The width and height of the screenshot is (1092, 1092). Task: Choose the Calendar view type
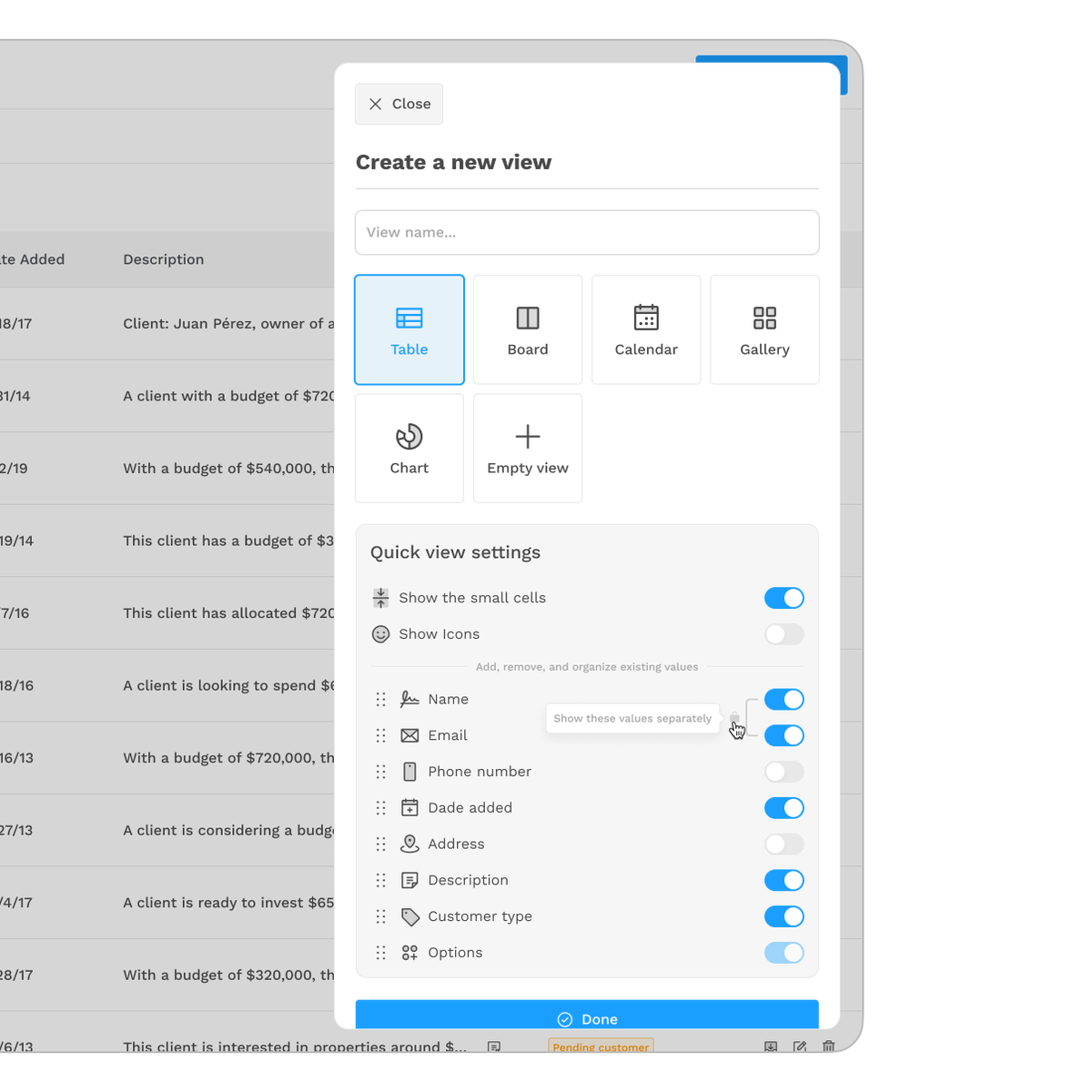[646, 329]
